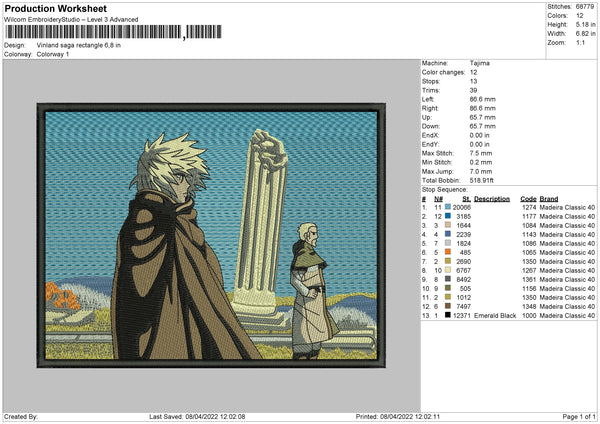Select the Stitches value 68779
600x424 pixels.
point(585,7)
